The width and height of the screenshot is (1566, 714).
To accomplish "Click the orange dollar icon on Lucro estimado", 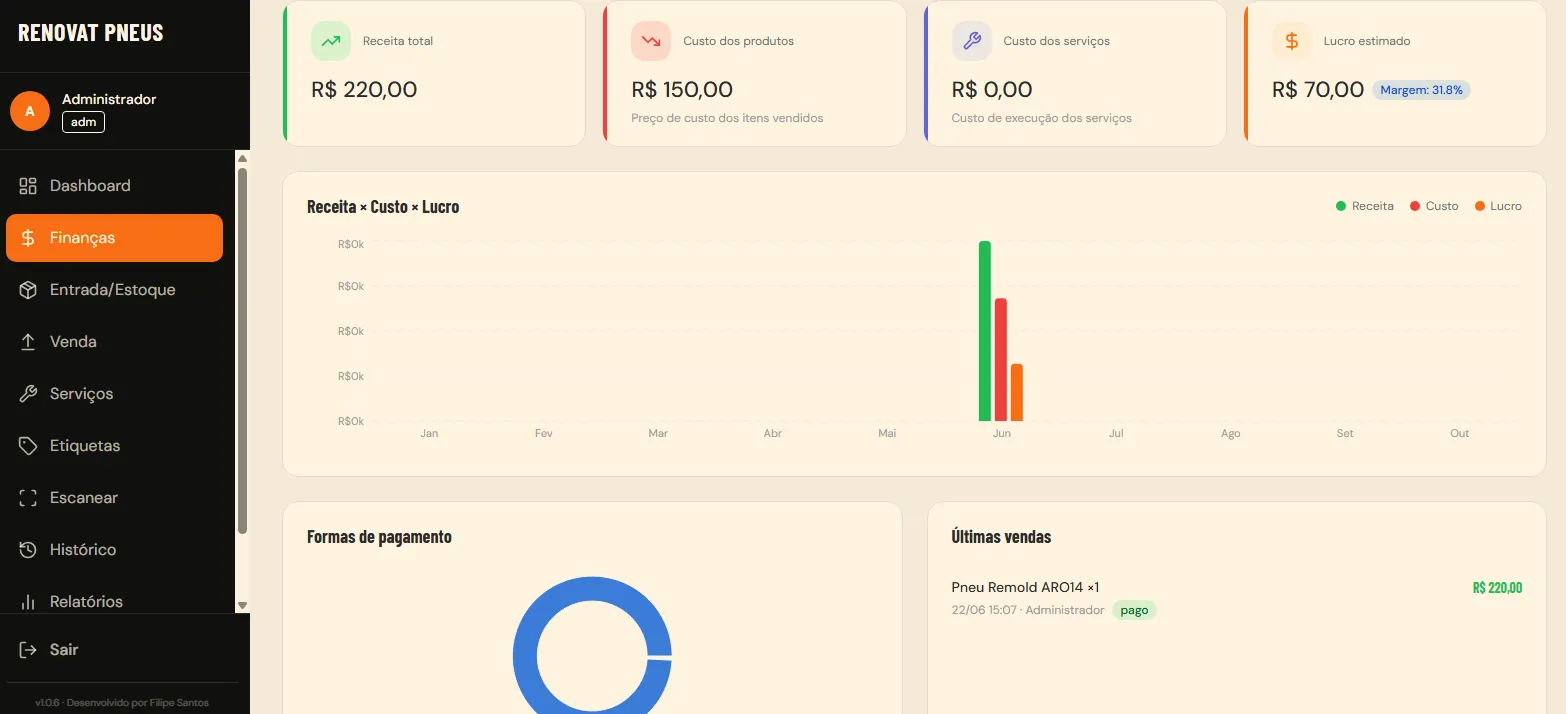I will (1291, 41).
